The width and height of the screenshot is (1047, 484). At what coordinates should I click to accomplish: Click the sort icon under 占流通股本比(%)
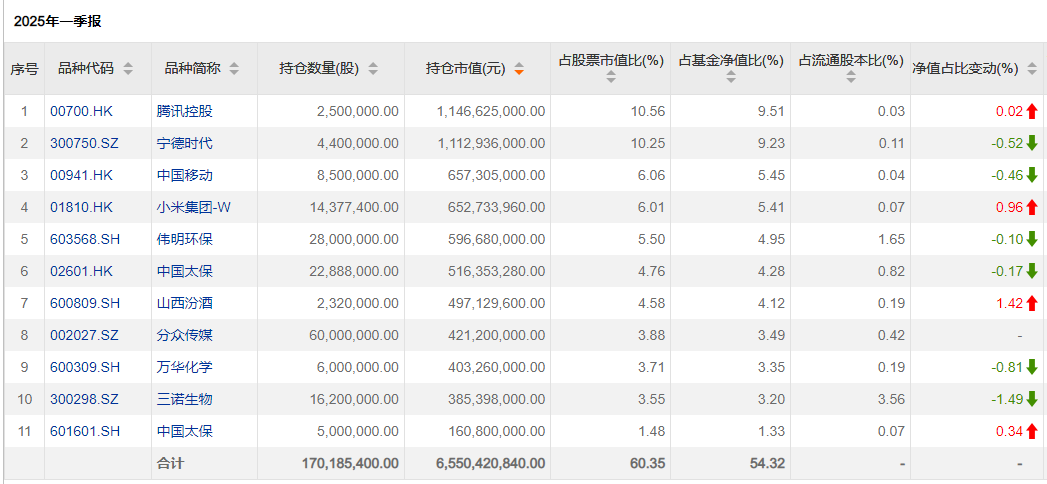pos(850,77)
